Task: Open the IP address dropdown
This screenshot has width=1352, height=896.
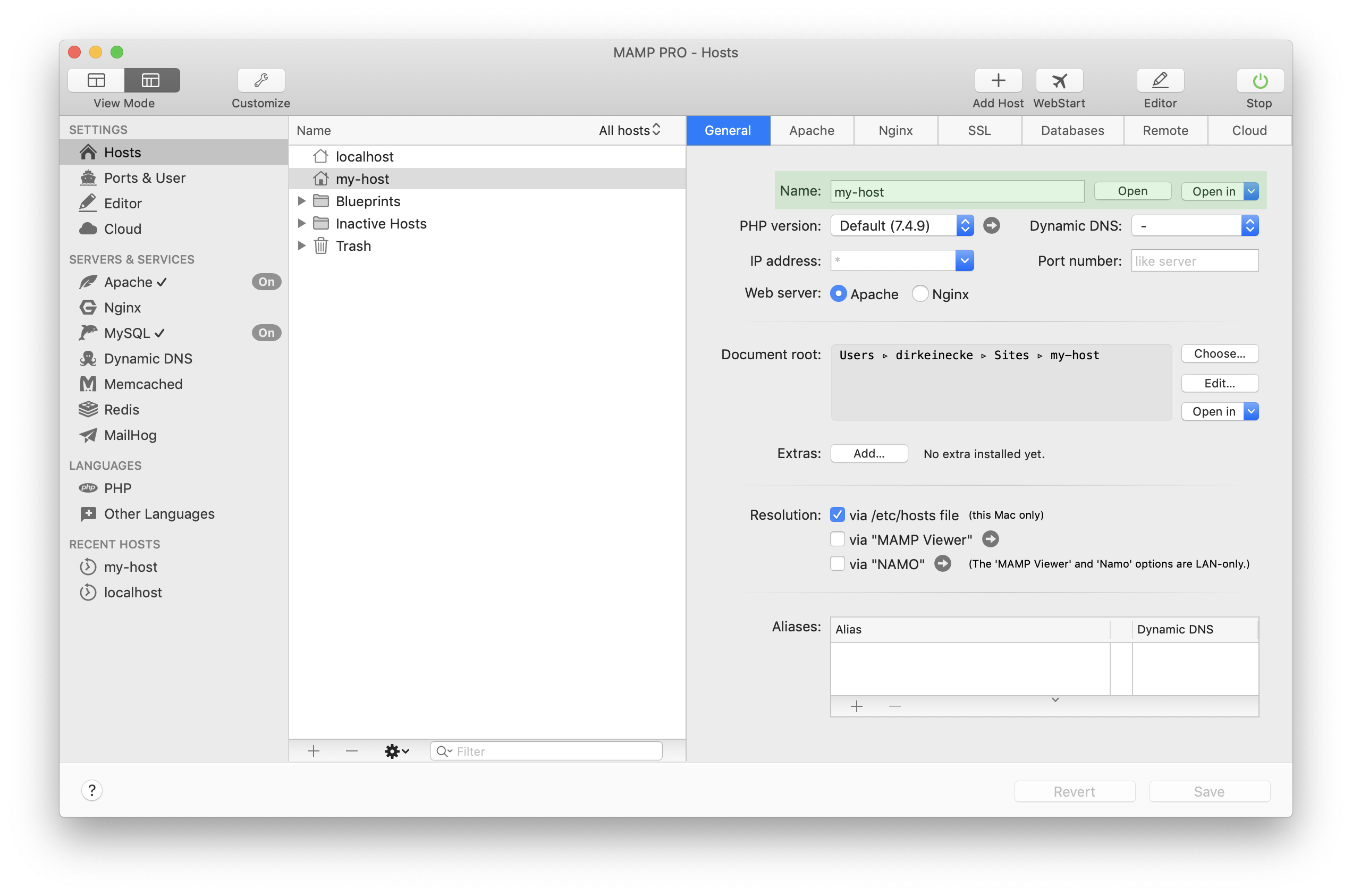Action: coord(964,260)
